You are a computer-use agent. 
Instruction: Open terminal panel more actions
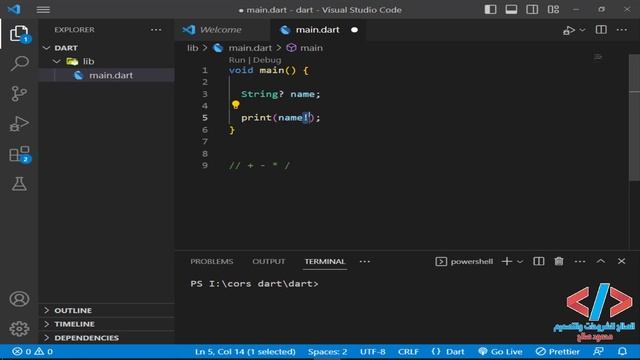580,261
